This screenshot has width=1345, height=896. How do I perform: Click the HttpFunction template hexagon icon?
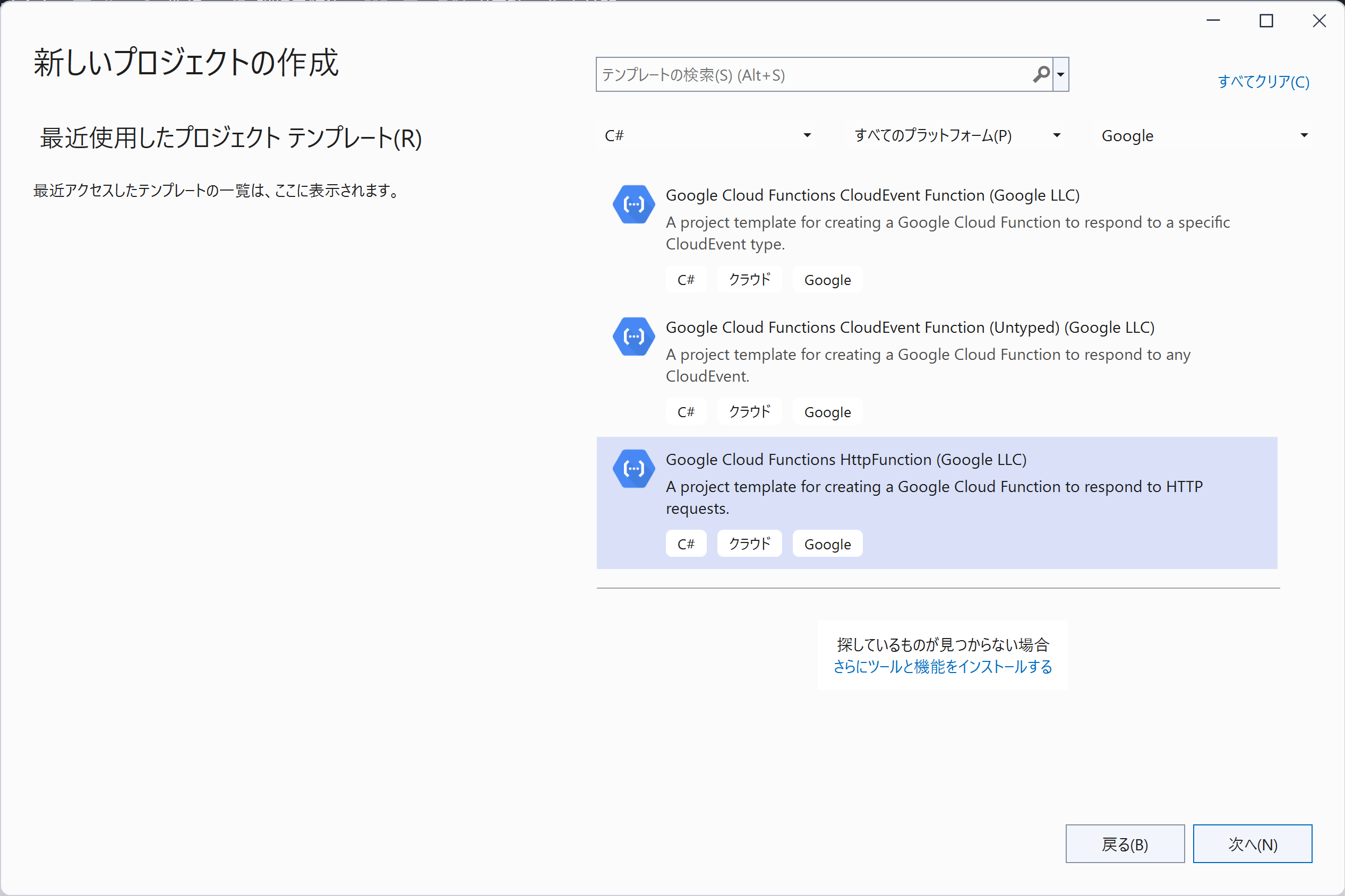pos(633,468)
